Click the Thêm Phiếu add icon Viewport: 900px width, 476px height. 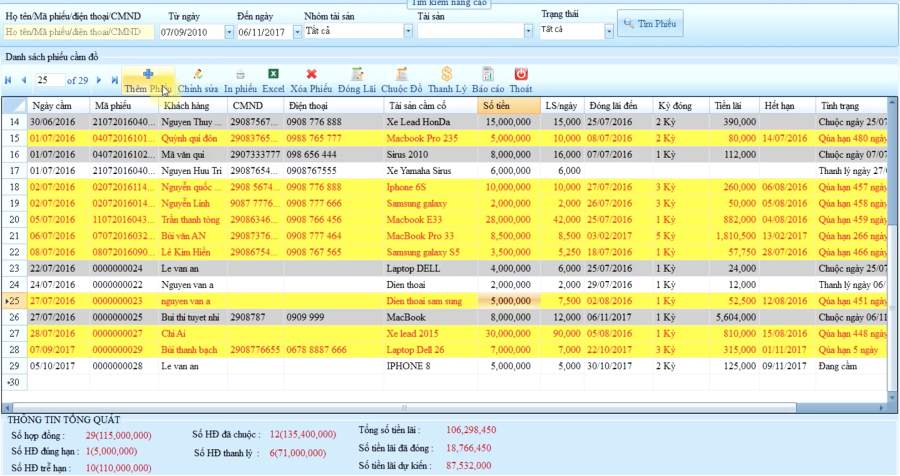[148, 74]
